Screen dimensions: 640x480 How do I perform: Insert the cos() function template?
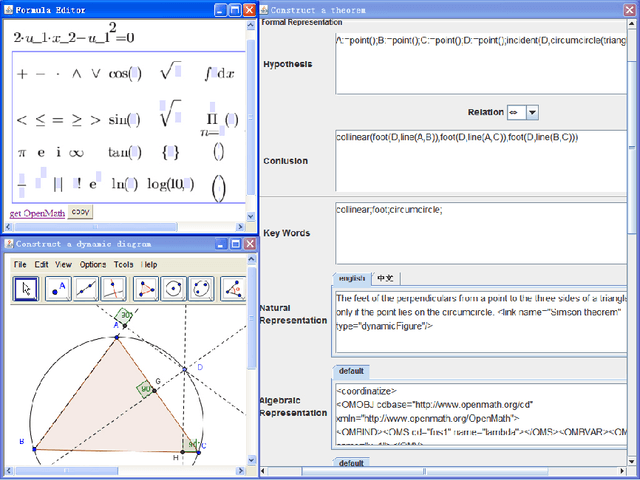tap(125, 73)
